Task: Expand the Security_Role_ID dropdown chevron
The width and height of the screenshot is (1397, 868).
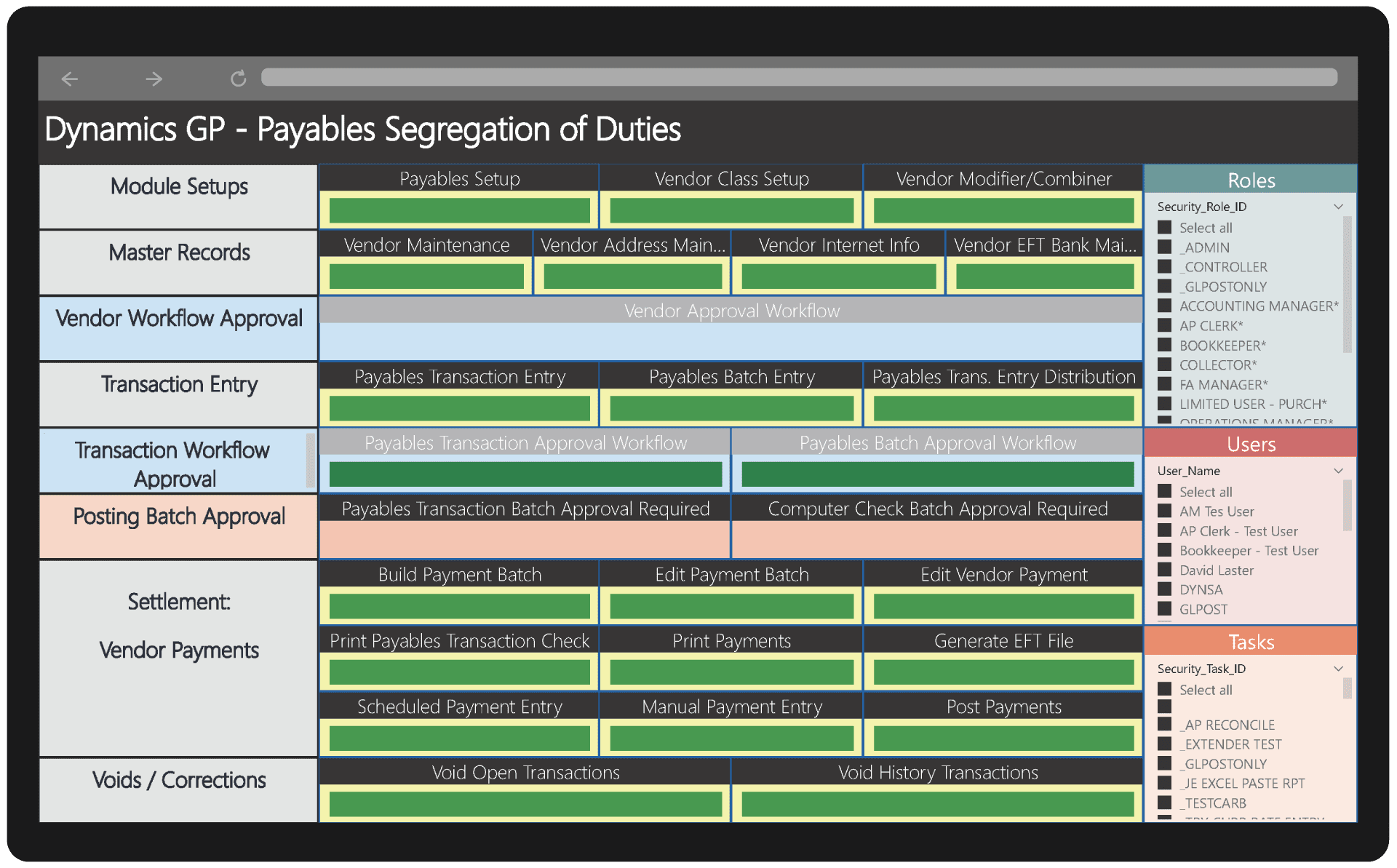Action: [1337, 207]
